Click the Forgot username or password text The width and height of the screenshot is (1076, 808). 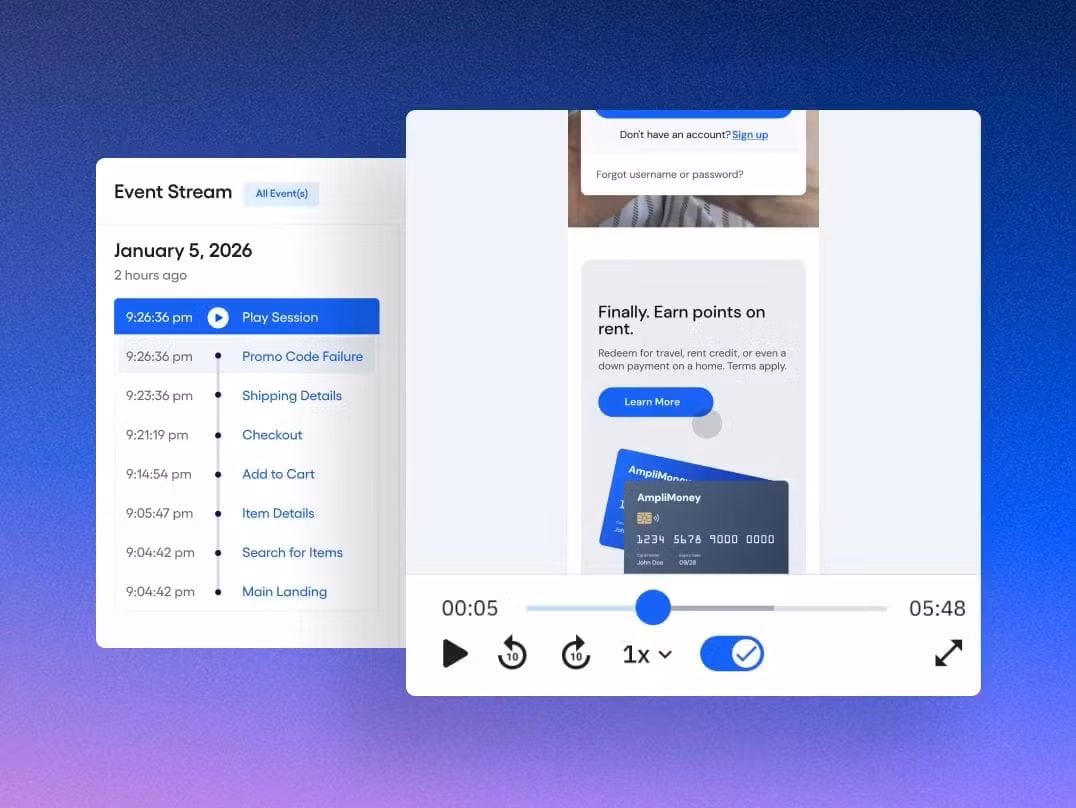tap(669, 174)
